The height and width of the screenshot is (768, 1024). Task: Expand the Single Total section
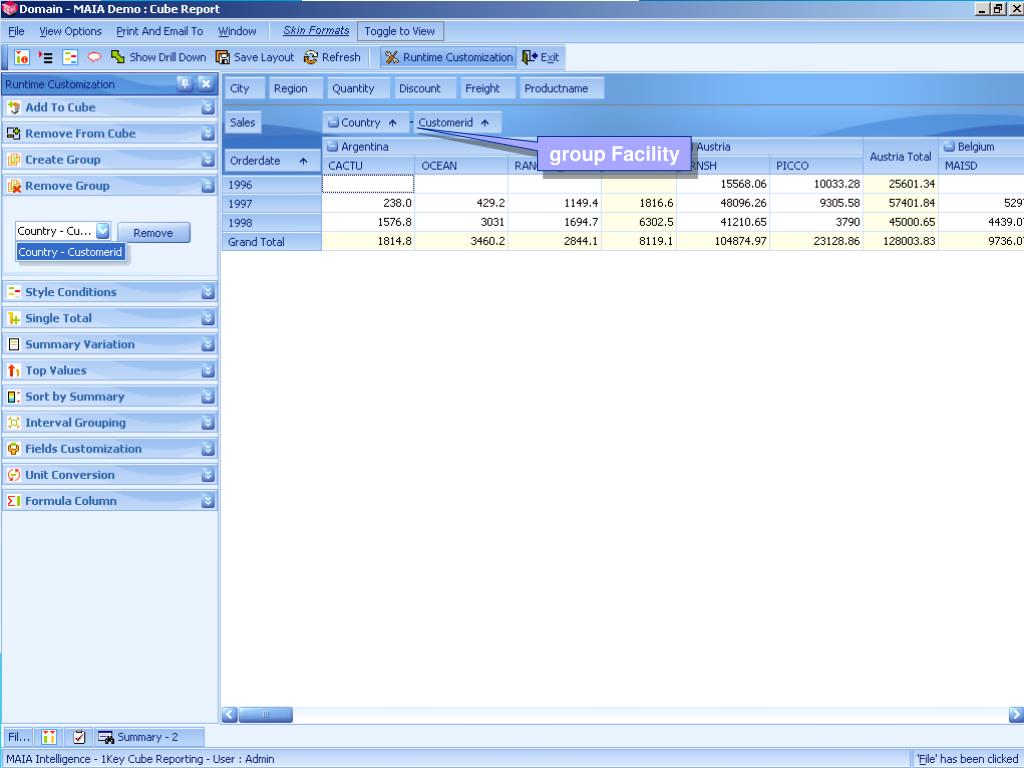tap(208, 319)
